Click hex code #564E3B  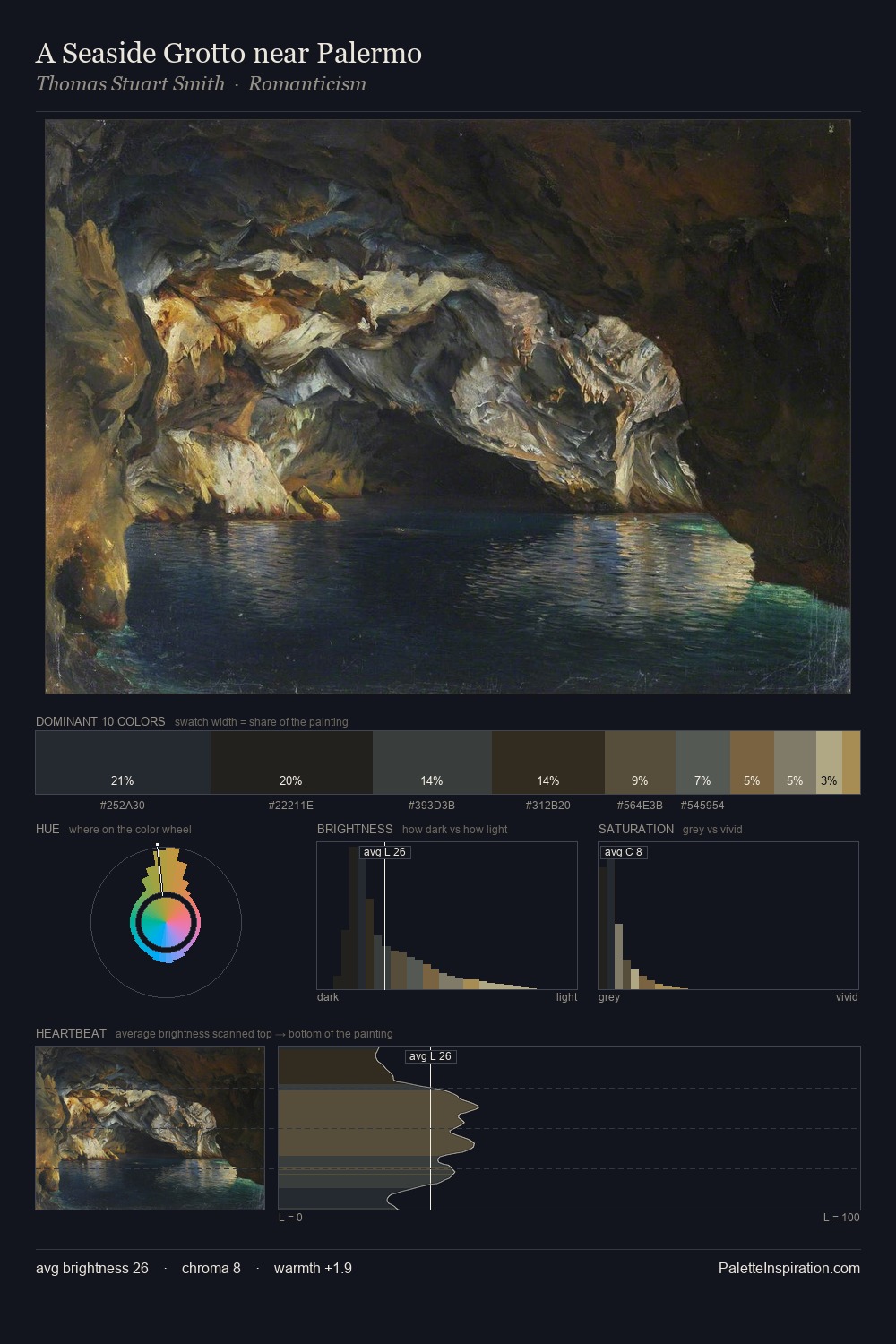pos(640,806)
